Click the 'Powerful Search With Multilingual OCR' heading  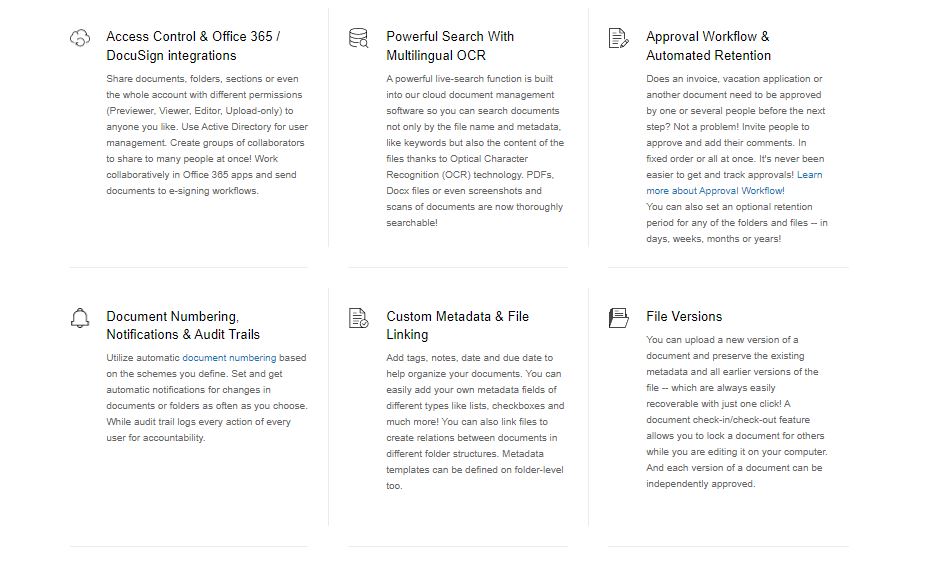tap(450, 46)
